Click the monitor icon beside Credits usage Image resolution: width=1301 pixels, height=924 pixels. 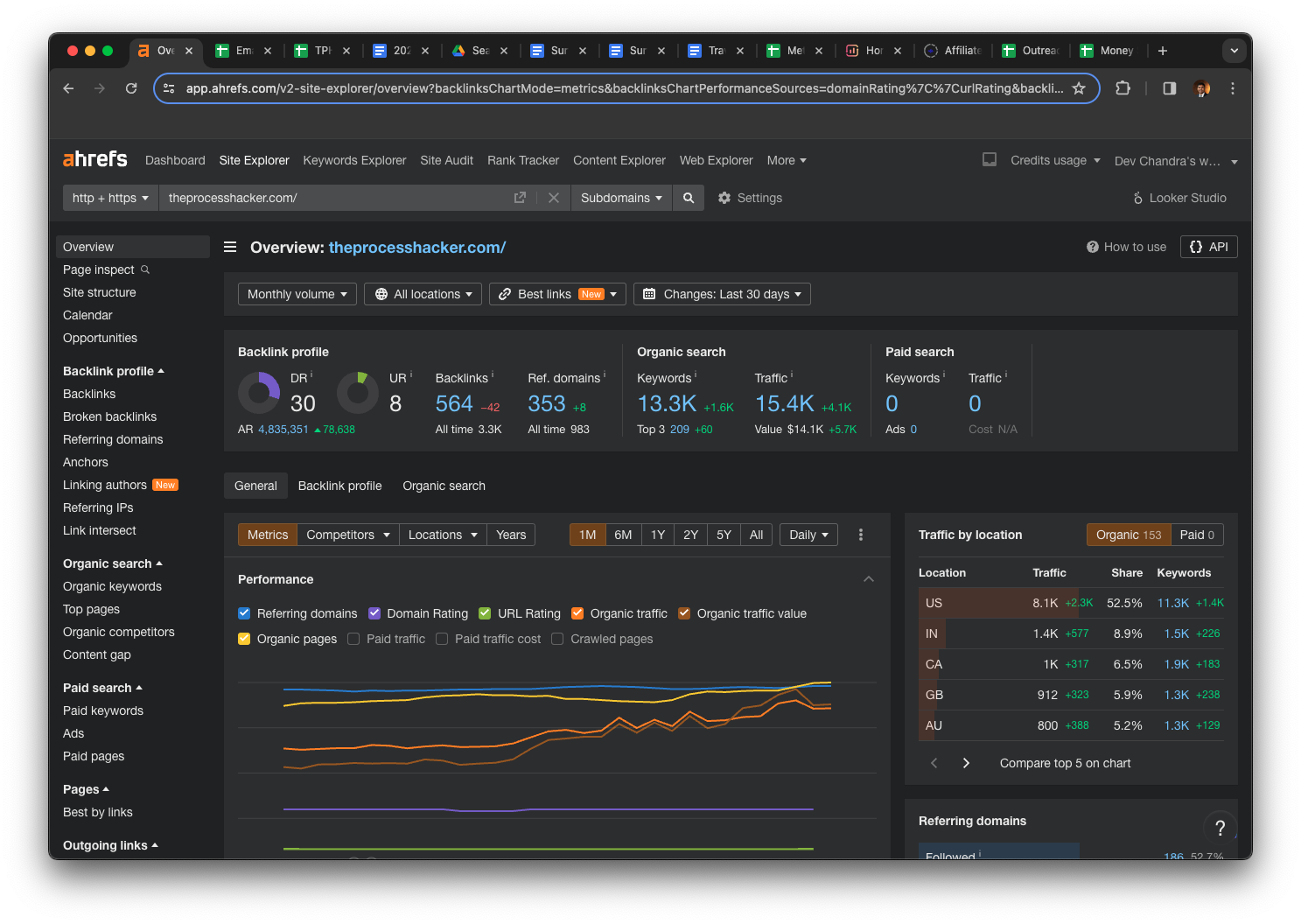[x=990, y=159]
